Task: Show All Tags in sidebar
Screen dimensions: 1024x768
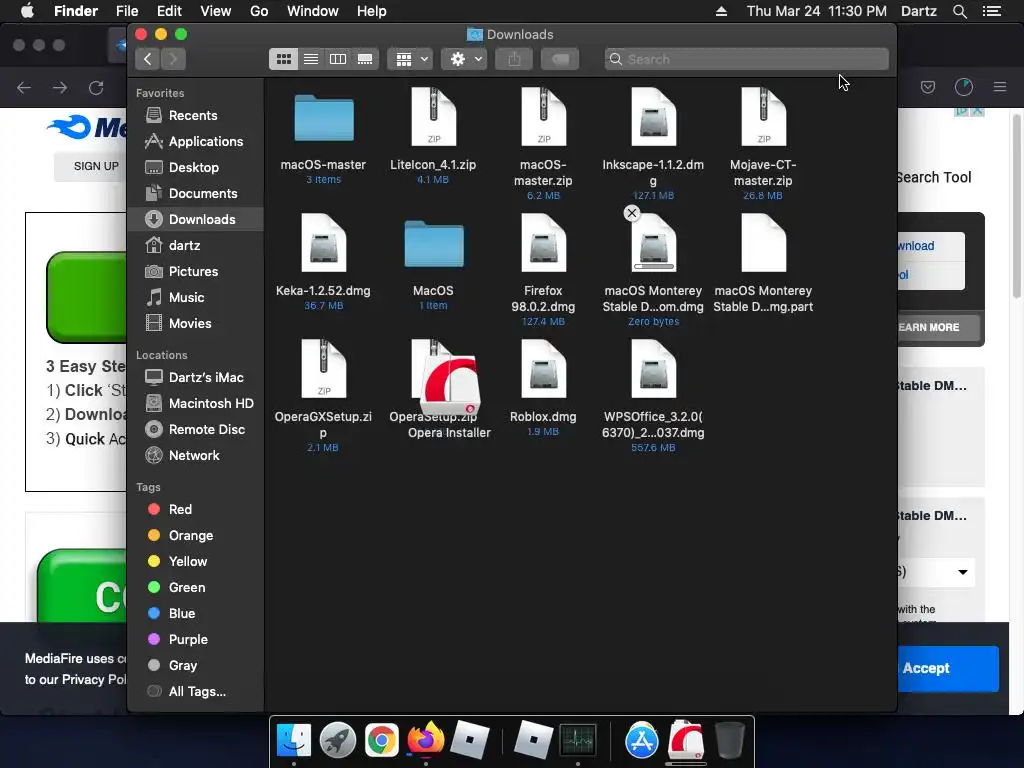Action: [x=195, y=692]
